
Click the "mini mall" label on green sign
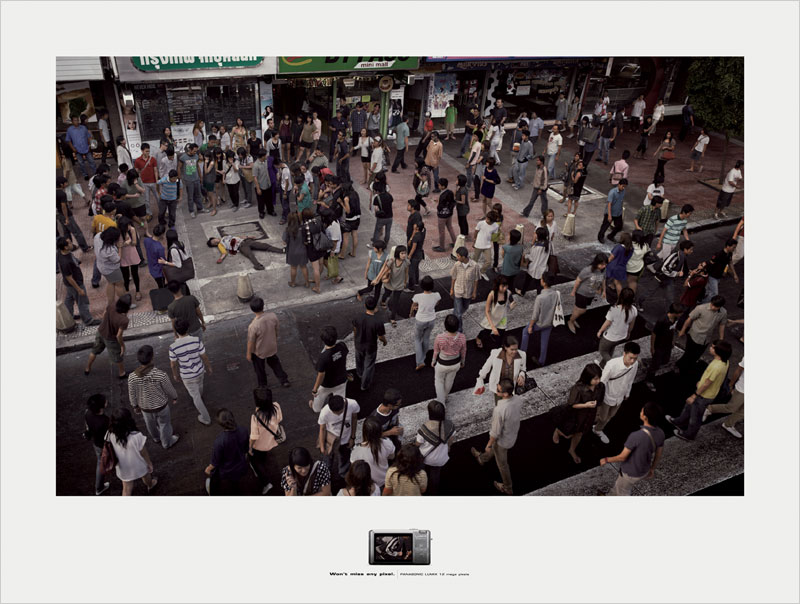point(374,64)
